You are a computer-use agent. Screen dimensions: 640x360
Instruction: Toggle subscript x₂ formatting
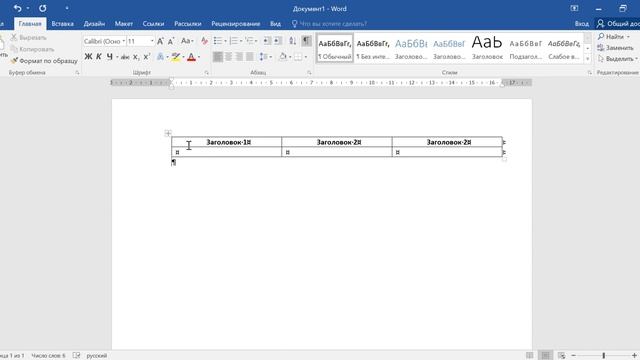(x=136, y=57)
